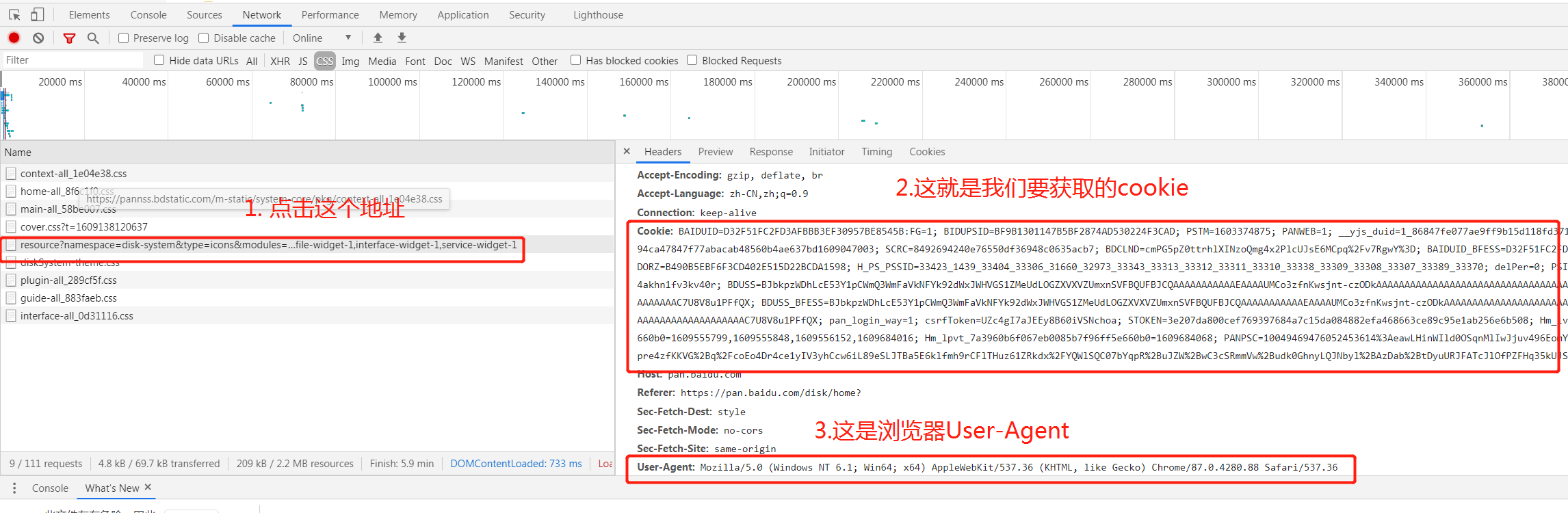Open the Online throttling dropdown

[322, 38]
